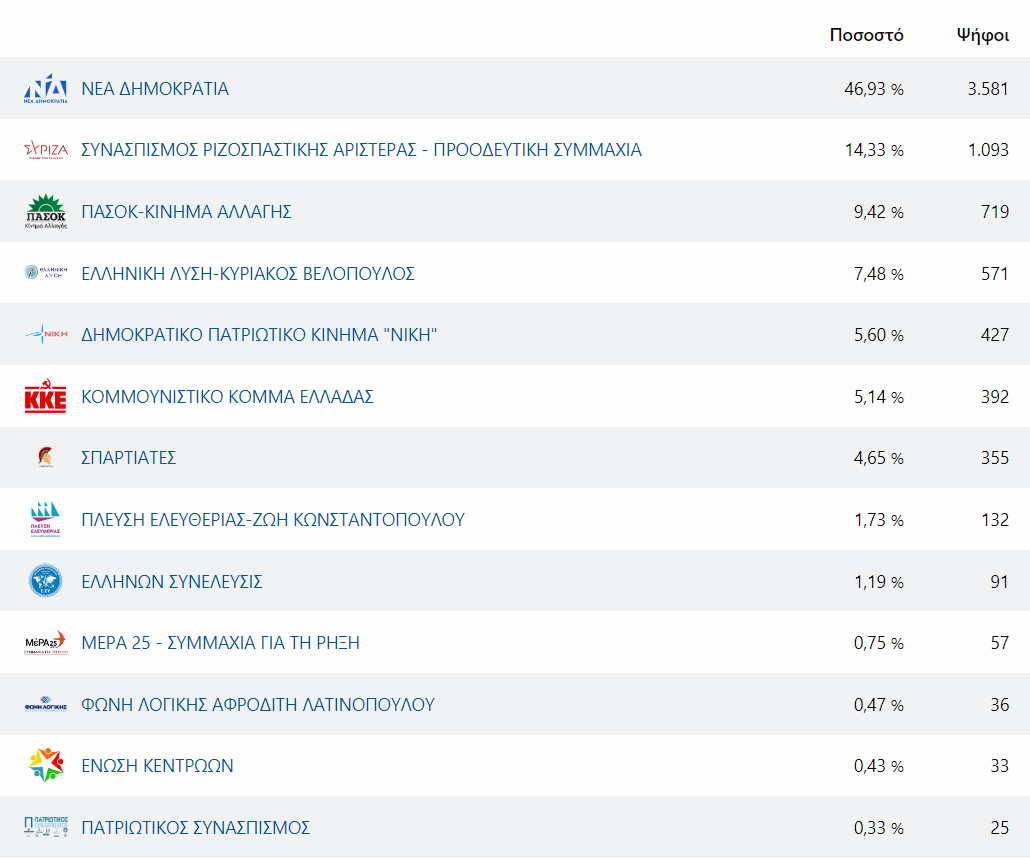Open ΕΛΛΗΝΙΚΗ ΛΥΣΗ-ΚΥΡΙΑΚΟΣ ΒΕΛΟΠΟΥΛΟΣ link
This screenshot has width=1030, height=859.
248,273
